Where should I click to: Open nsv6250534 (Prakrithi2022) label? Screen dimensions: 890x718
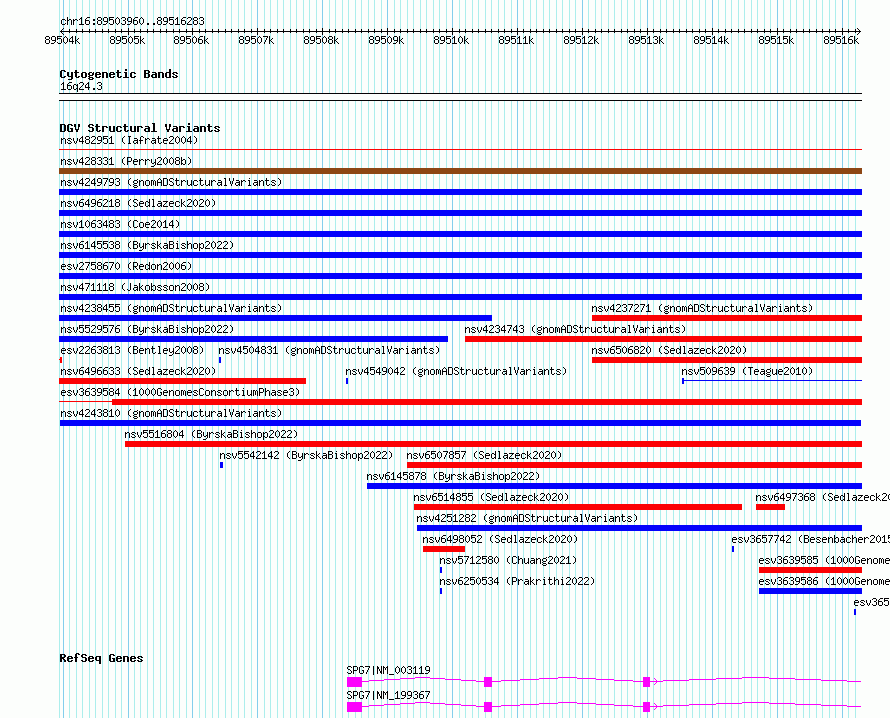pos(517,581)
